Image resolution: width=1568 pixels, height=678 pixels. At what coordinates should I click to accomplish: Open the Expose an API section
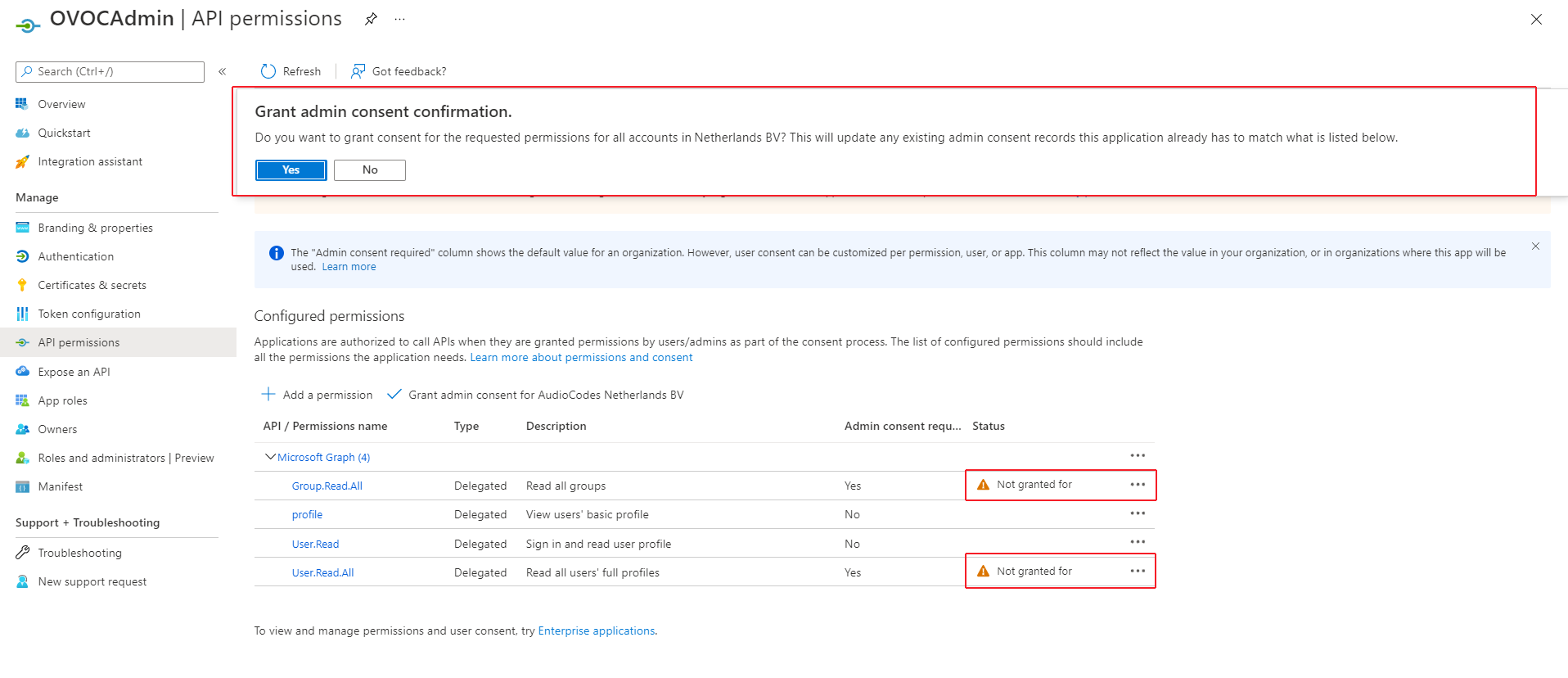74,372
